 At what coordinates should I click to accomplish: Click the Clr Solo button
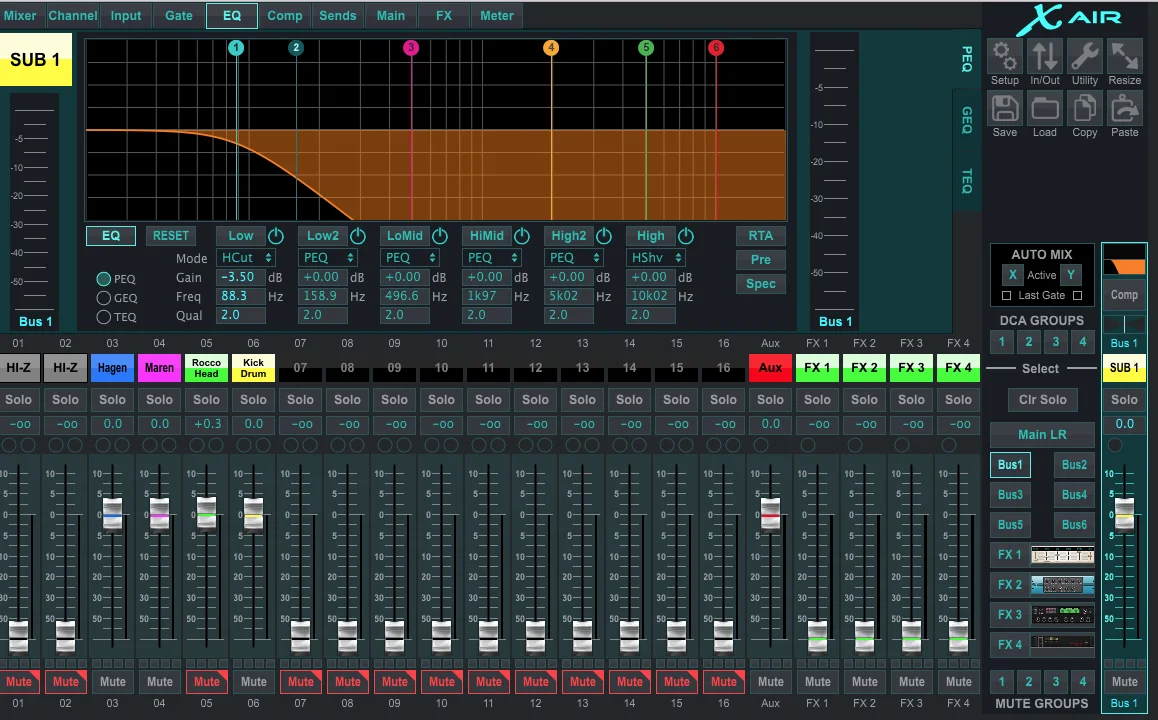[x=1042, y=400]
